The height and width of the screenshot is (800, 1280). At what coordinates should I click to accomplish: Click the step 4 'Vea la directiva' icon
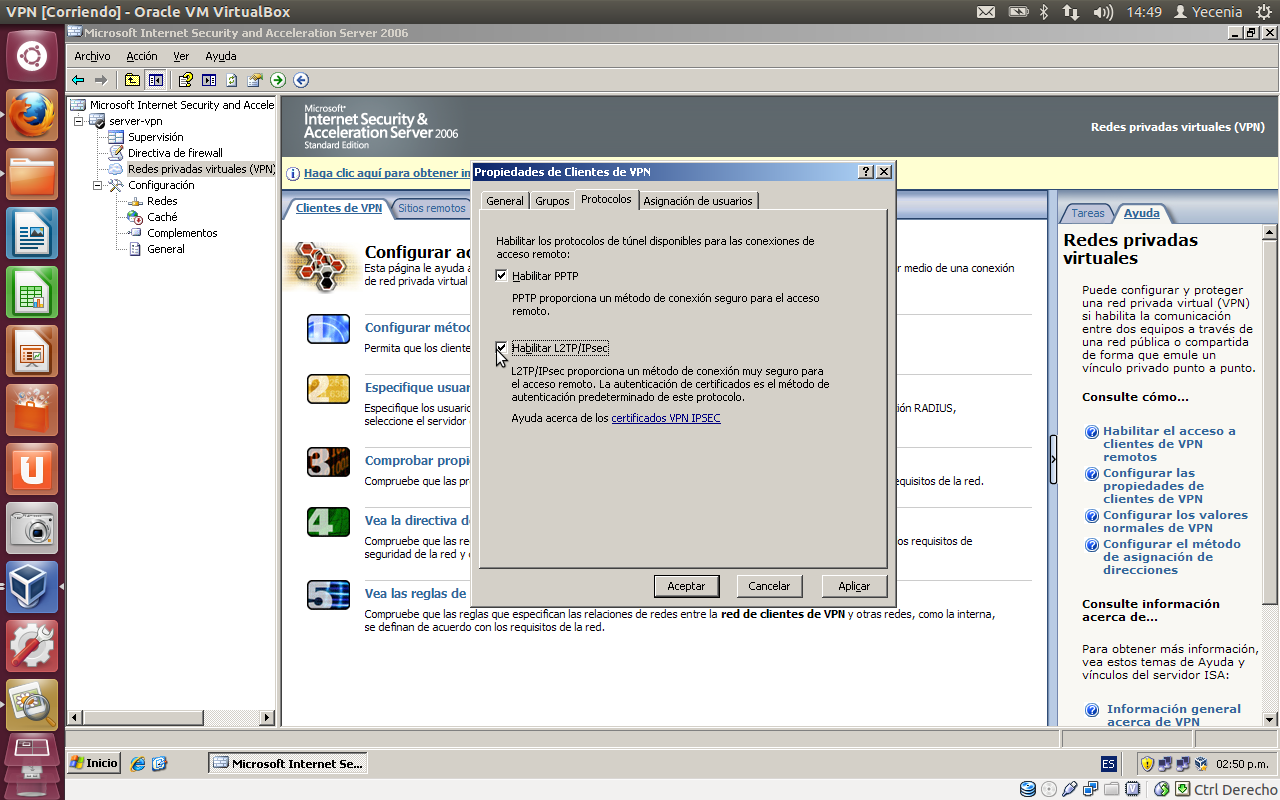(x=328, y=522)
